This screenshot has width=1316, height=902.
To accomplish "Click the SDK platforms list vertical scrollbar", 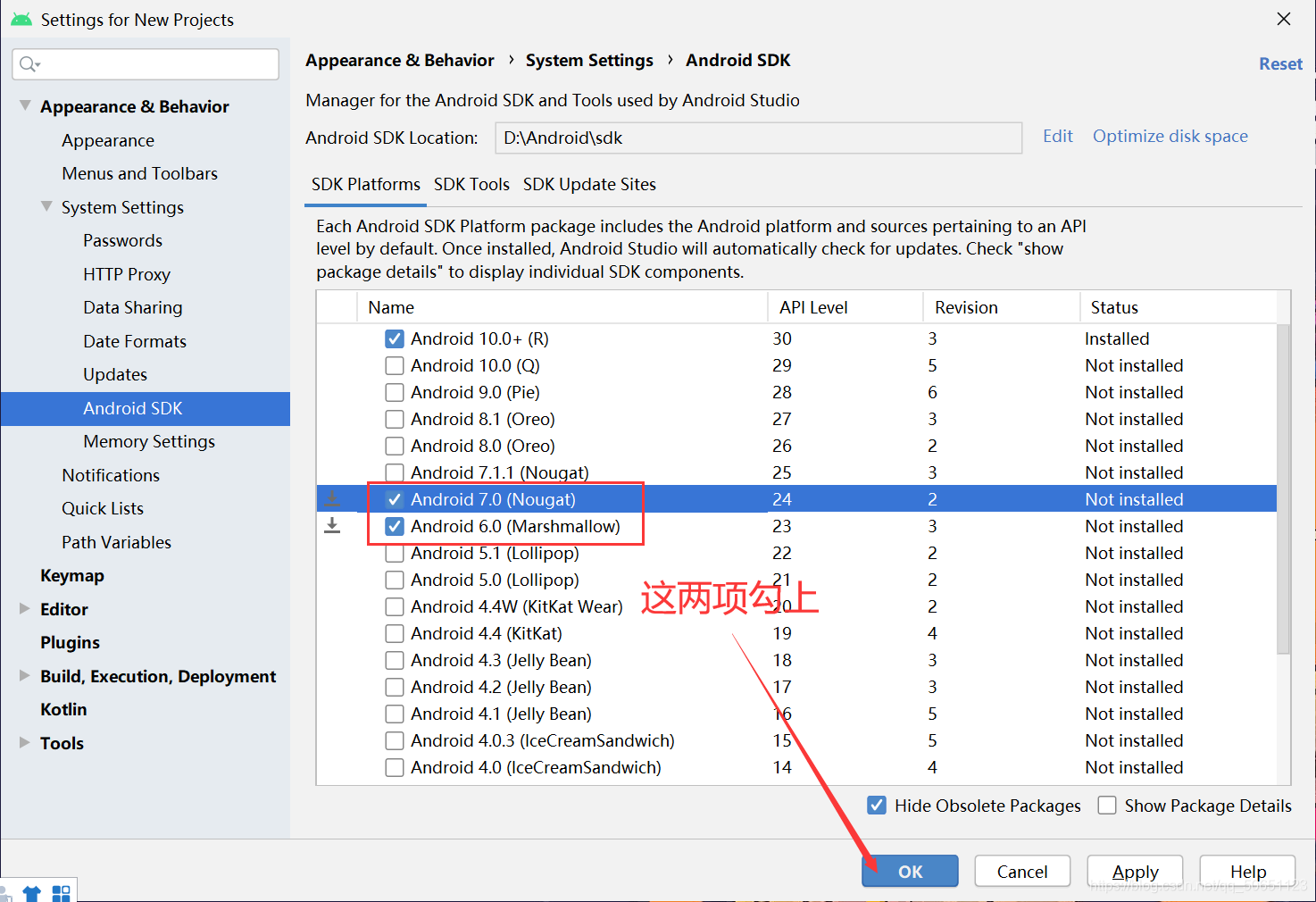I will tap(1283, 489).
